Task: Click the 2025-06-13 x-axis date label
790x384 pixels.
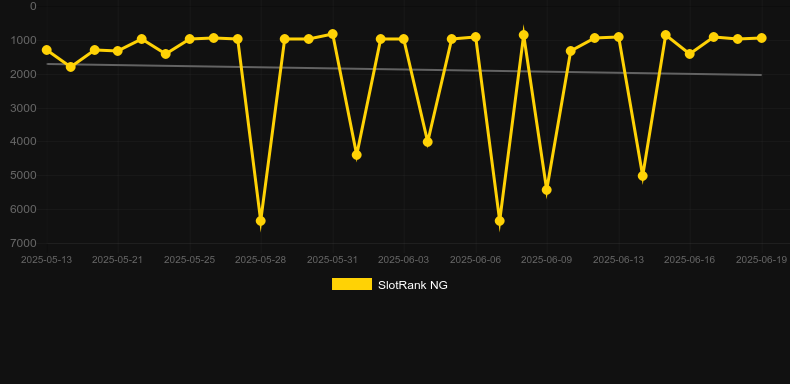Action: click(x=618, y=260)
